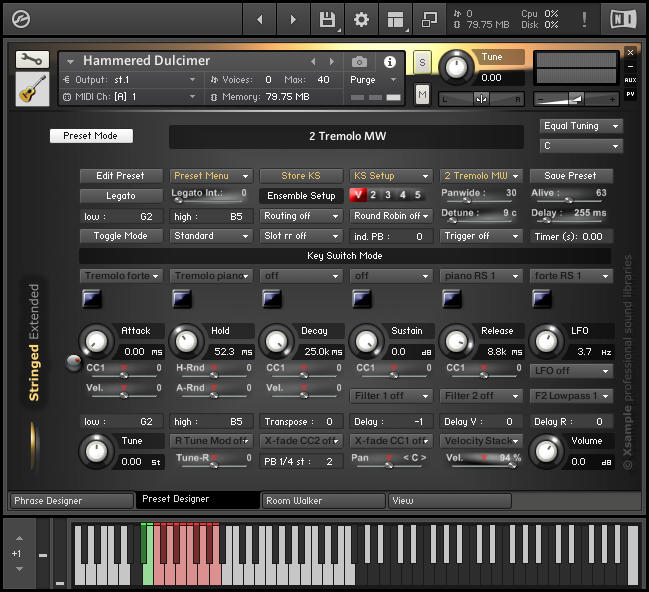This screenshot has height=592, width=649.
Task: Toggle blue square under forte RS 1
Action: [542, 298]
